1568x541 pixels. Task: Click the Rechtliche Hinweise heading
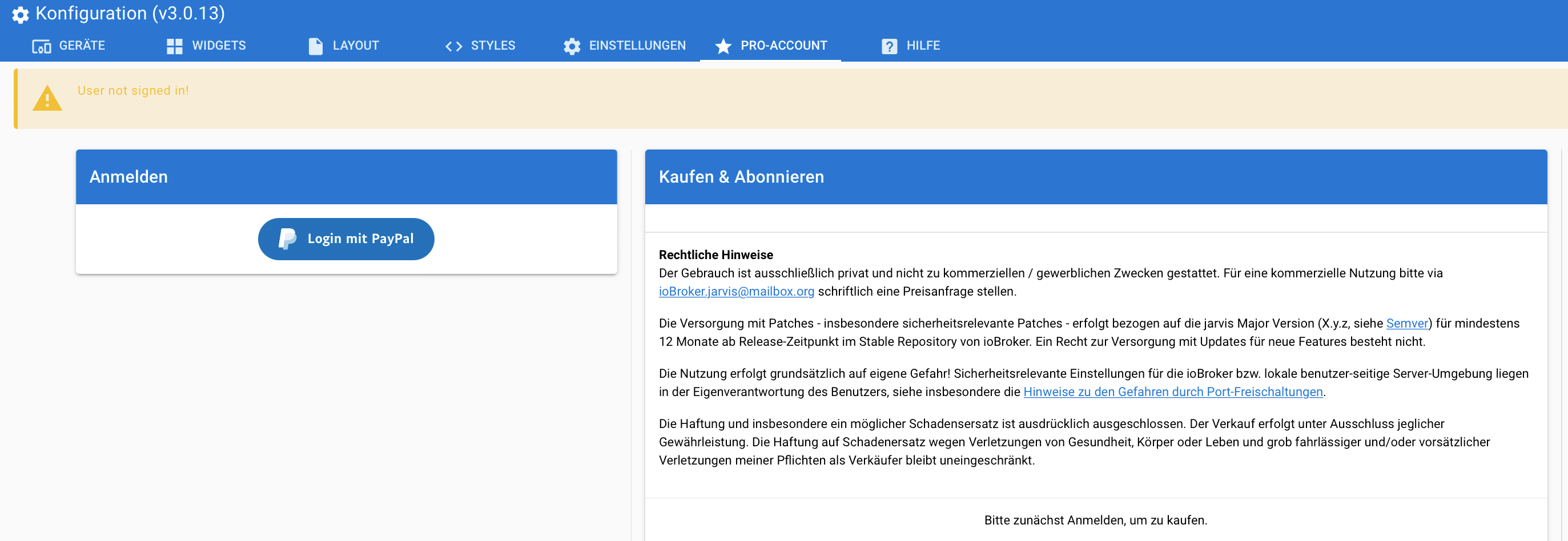click(715, 255)
